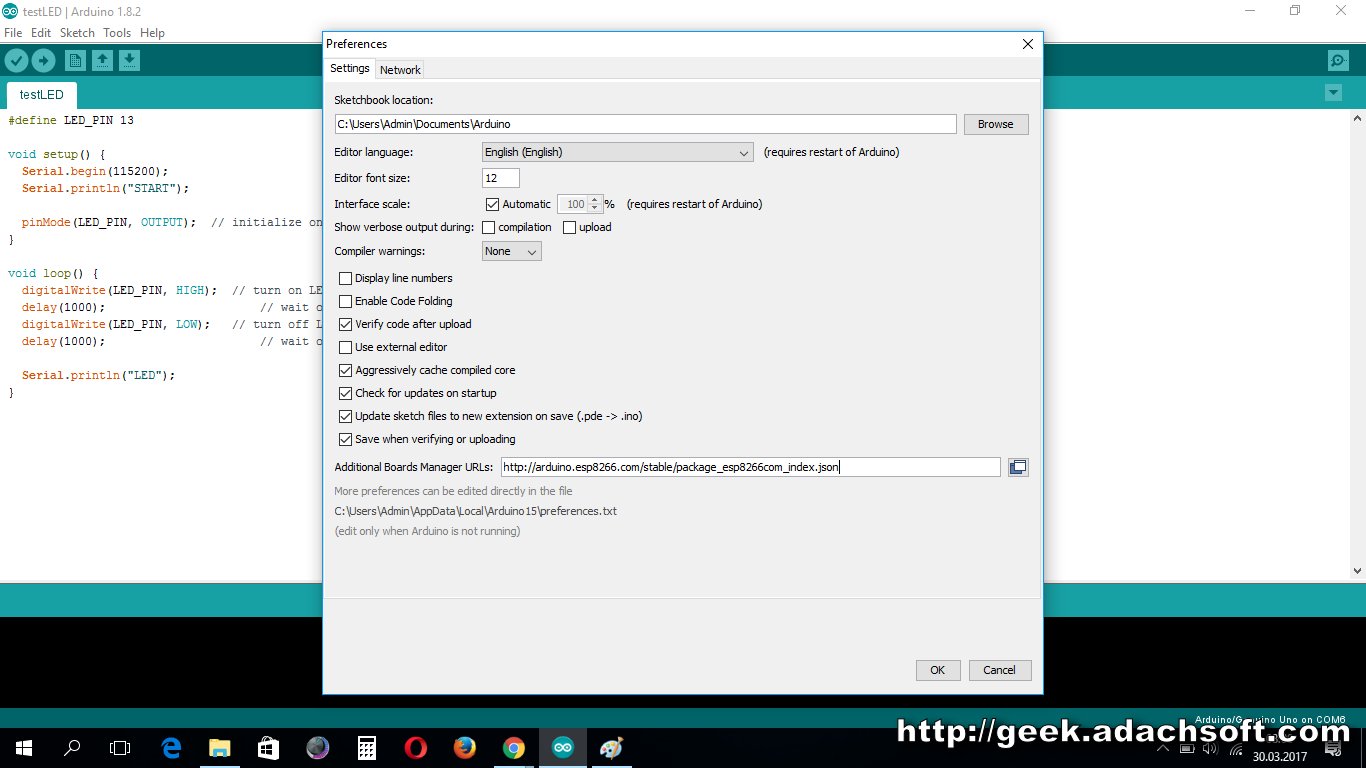Viewport: 1366px width, 768px height.
Task: Open the File menu
Action: tap(13, 33)
